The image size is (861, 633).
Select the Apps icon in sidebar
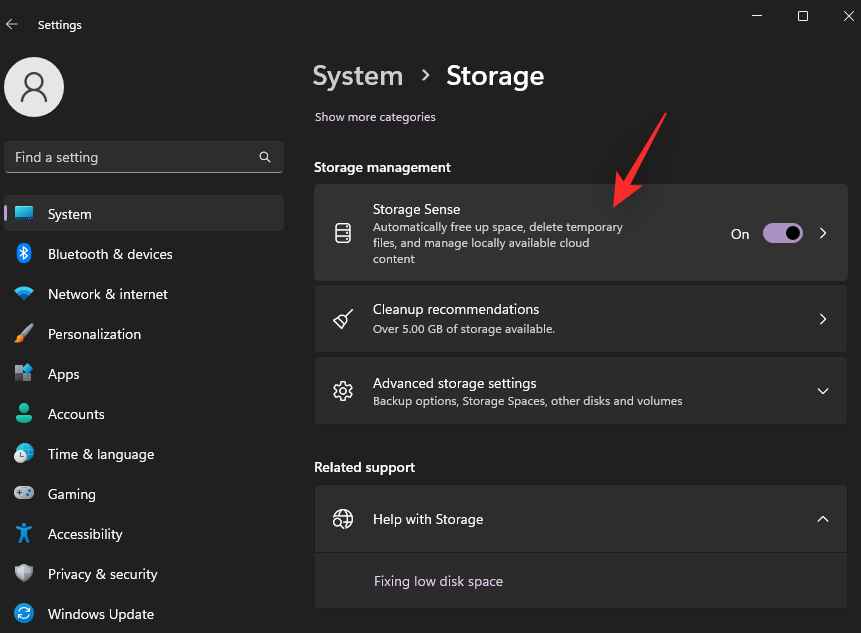click(x=24, y=373)
